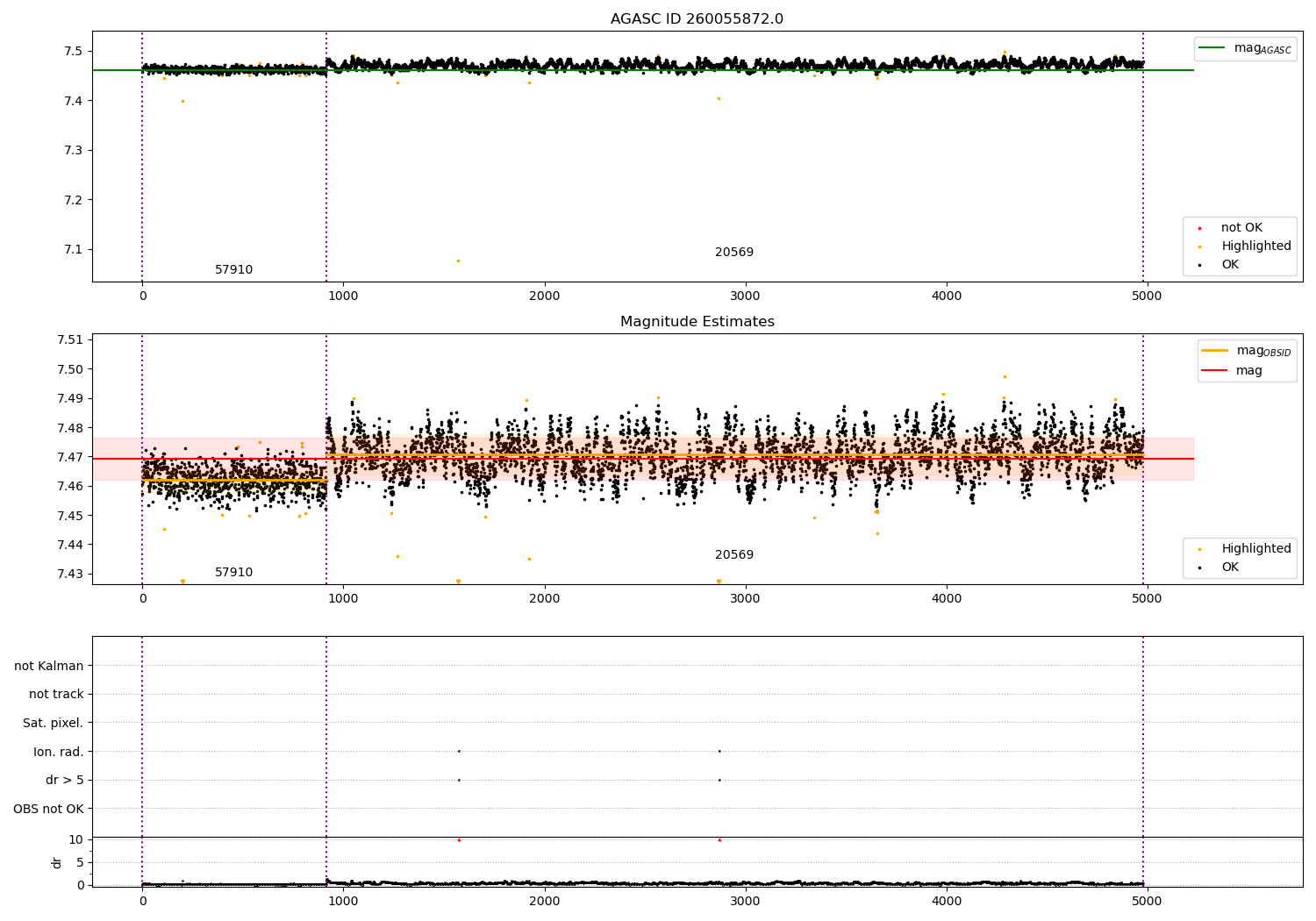Click the Ion. rad. dot near x=1570

pyautogui.click(x=459, y=751)
